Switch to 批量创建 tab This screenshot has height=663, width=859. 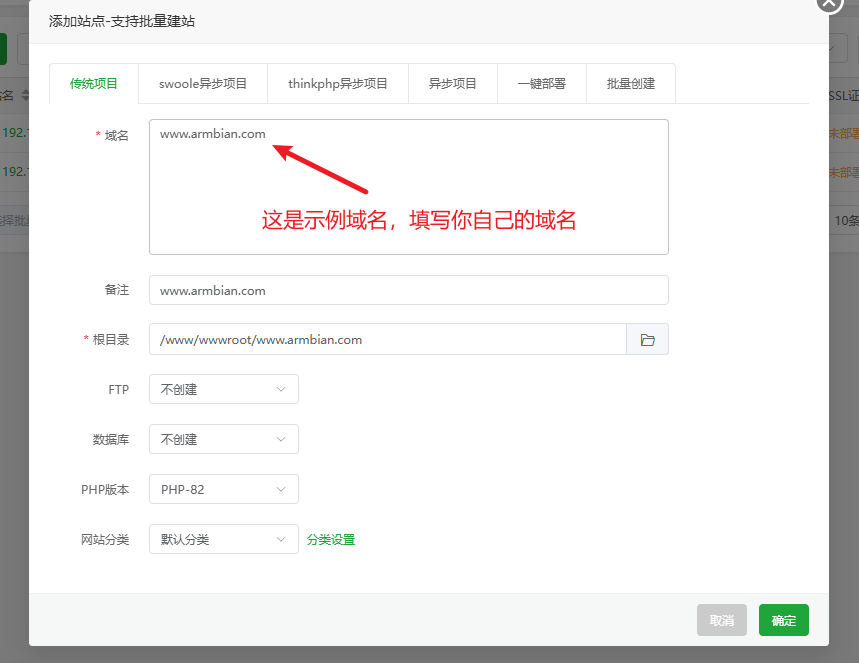[x=631, y=84]
